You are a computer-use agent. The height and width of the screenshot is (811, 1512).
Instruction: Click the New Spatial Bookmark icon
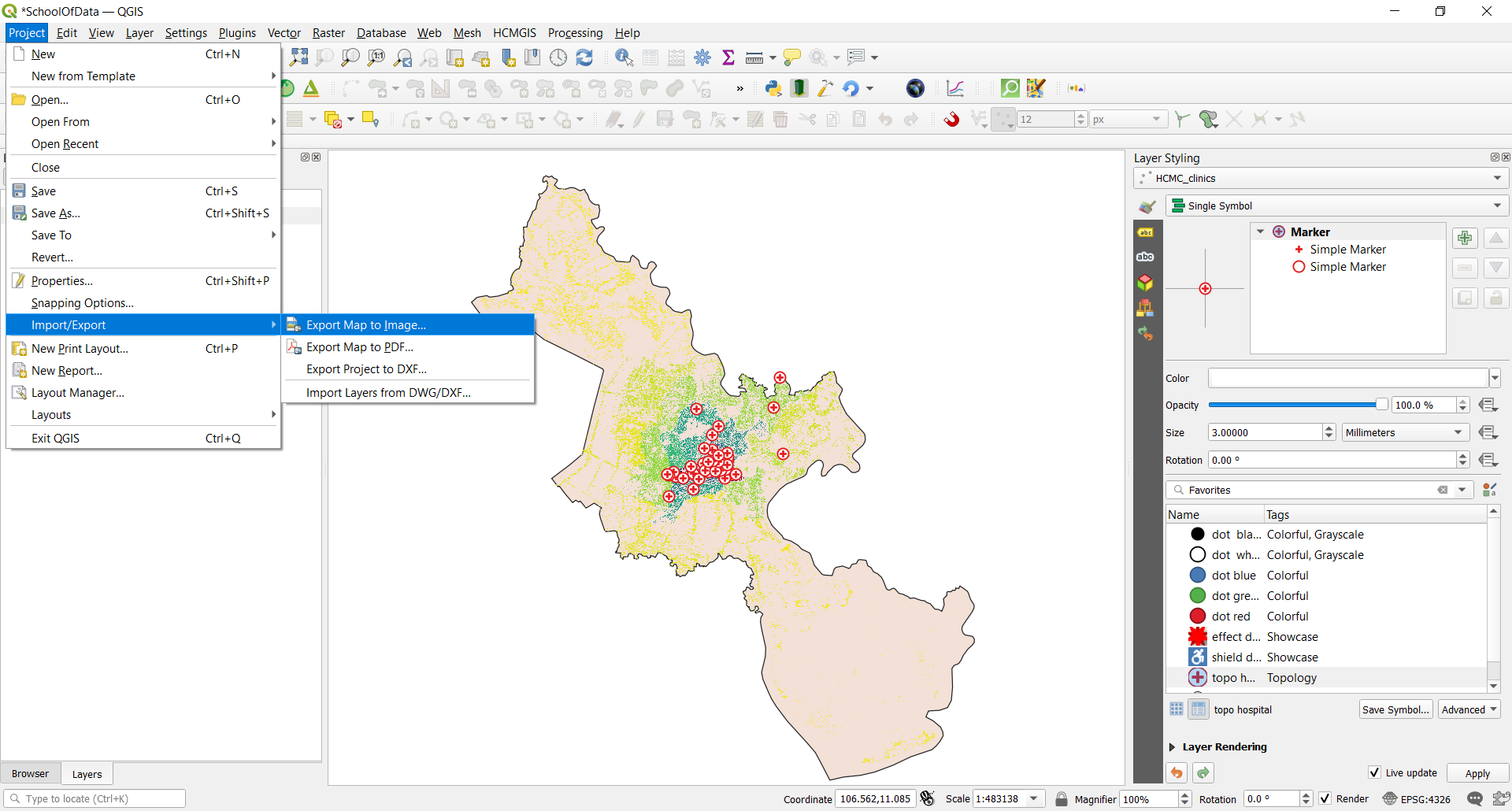click(509, 57)
